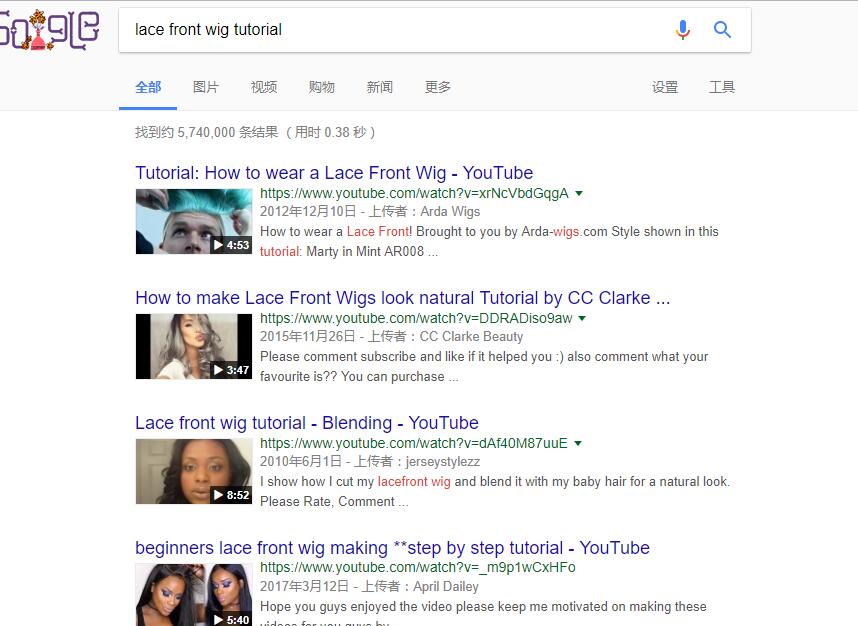Click the voice search microphone icon
This screenshot has height=626, width=858.
tap(682, 30)
